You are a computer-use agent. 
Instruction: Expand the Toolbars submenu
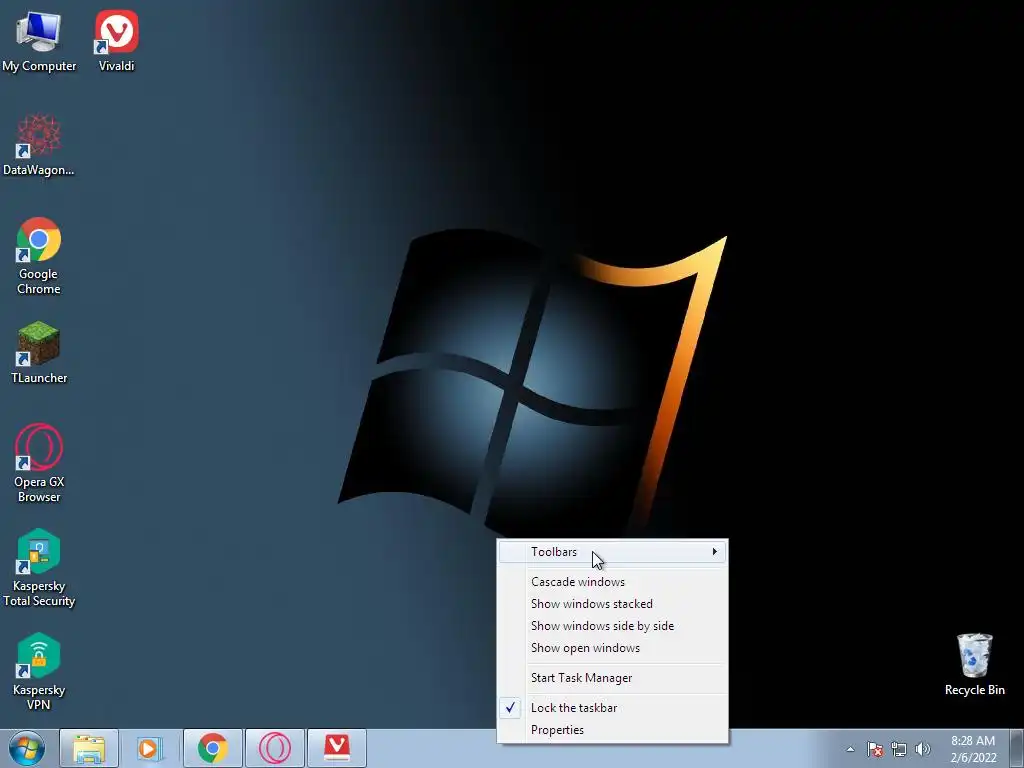[x=613, y=552]
